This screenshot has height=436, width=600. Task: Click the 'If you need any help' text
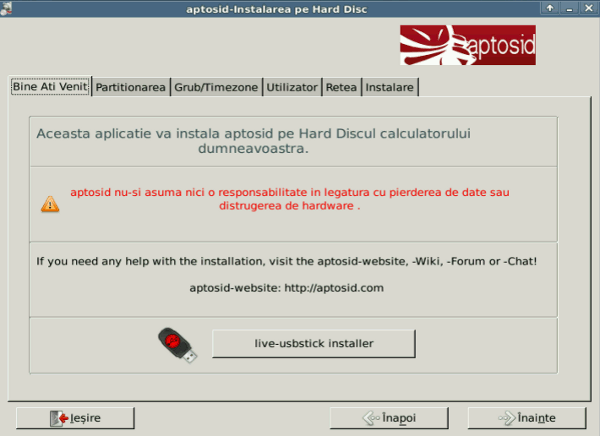[287, 261]
